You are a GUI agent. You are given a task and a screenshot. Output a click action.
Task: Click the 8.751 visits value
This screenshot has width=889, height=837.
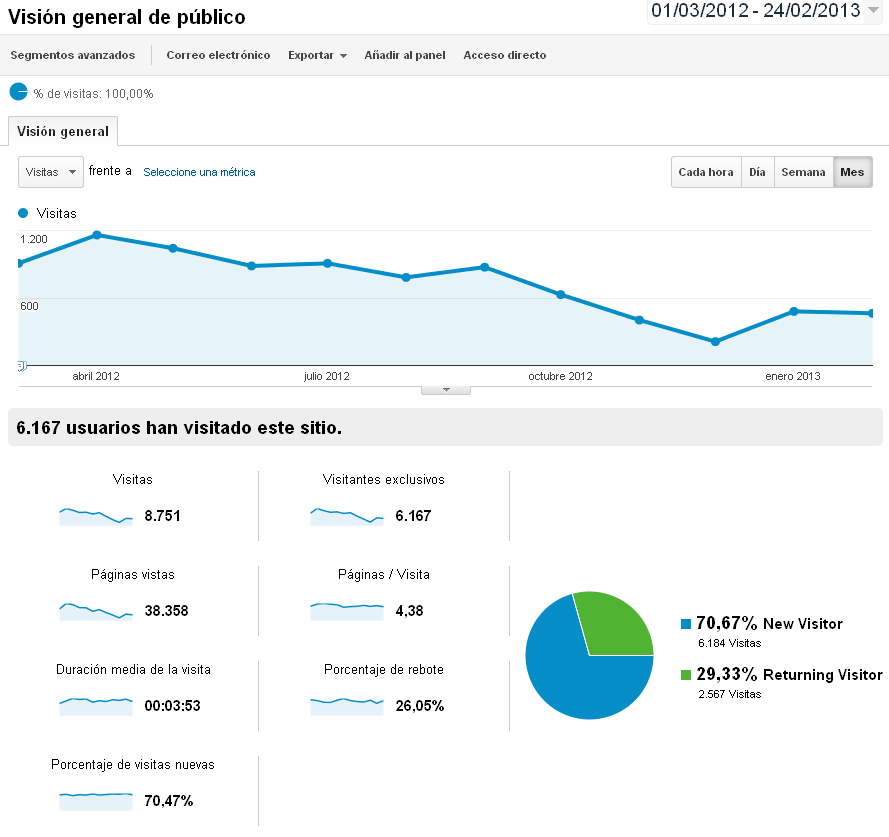tap(162, 516)
